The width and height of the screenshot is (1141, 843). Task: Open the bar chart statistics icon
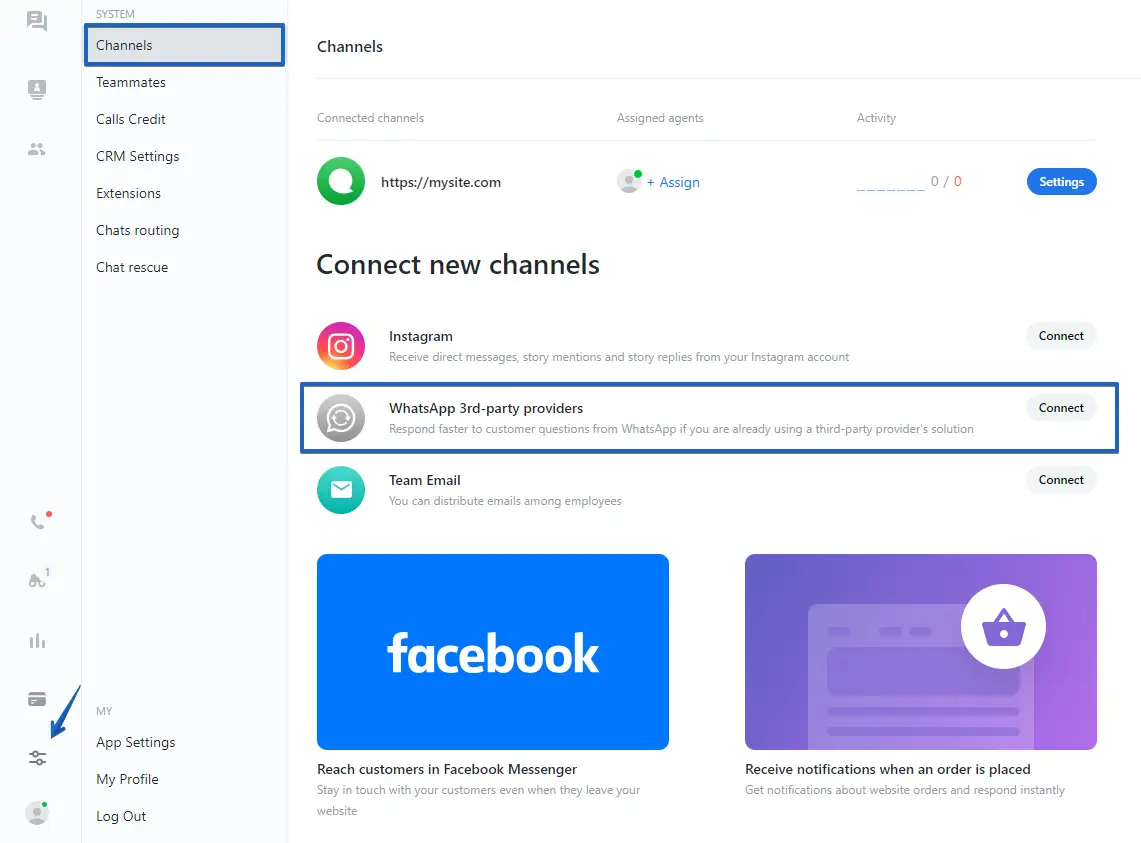coord(38,641)
